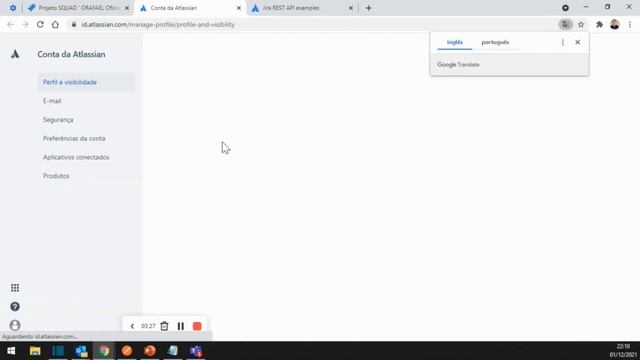The image size is (640, 360).
Task: Switch to the Jira REST API examples tab
Action: (302, 8)
